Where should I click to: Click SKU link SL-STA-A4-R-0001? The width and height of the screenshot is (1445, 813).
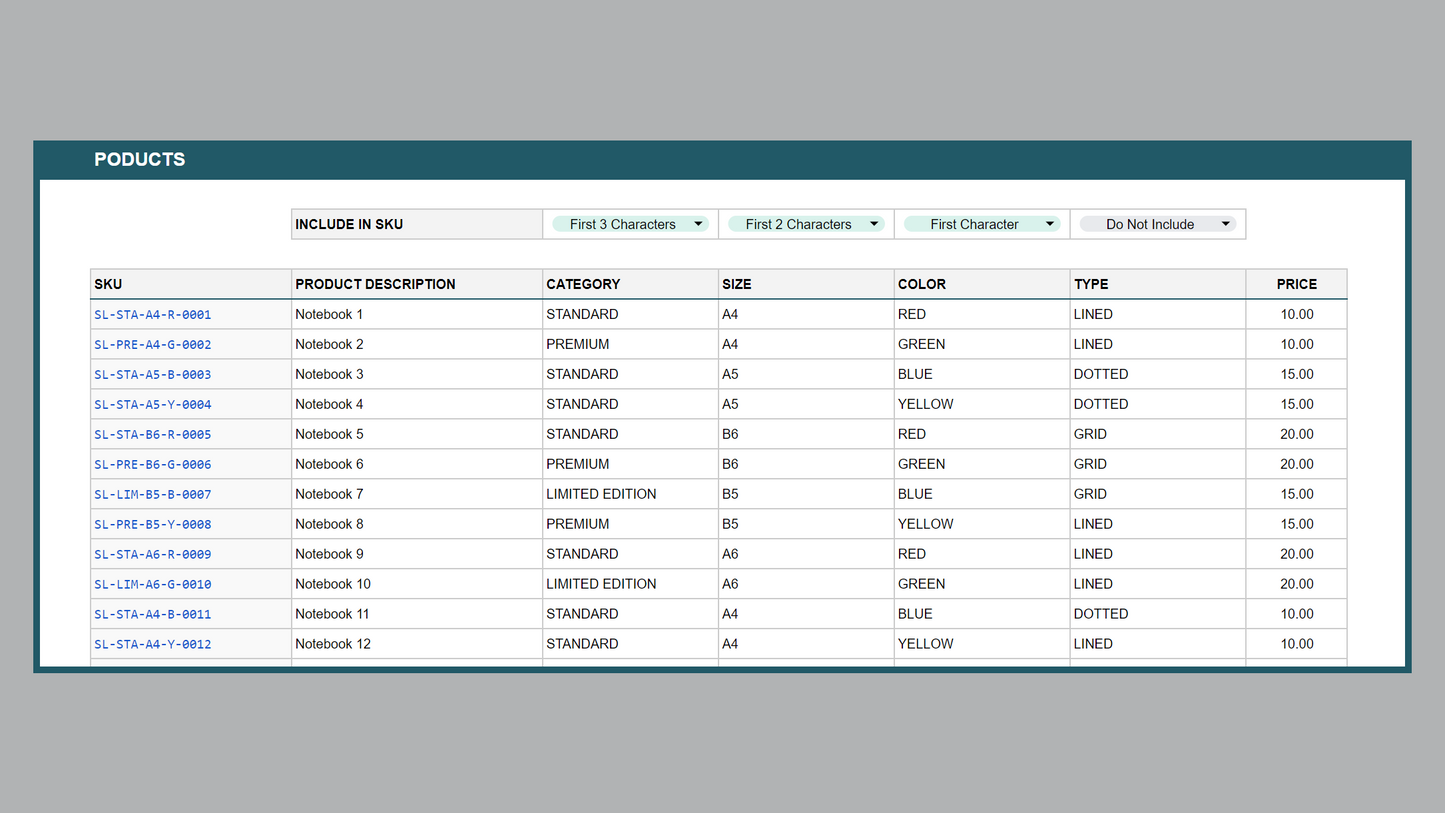pos(153,315)
